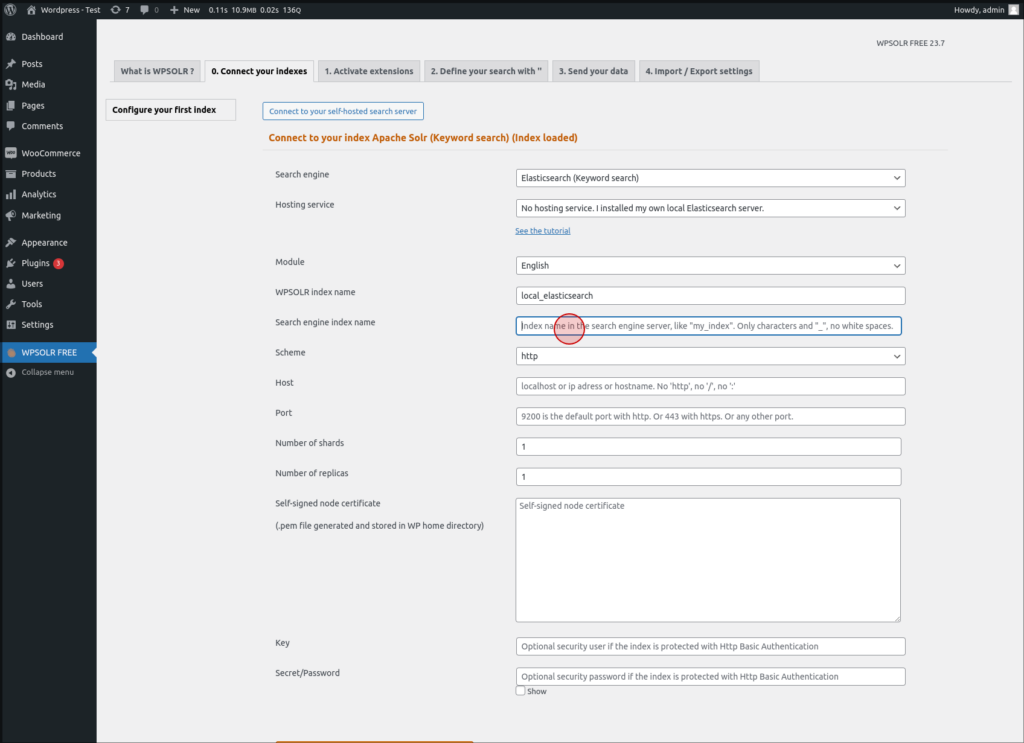This screenshot has width=1024, height=743.
Task: Open Media library icon in sidebar
Action: tap(10, 84)
